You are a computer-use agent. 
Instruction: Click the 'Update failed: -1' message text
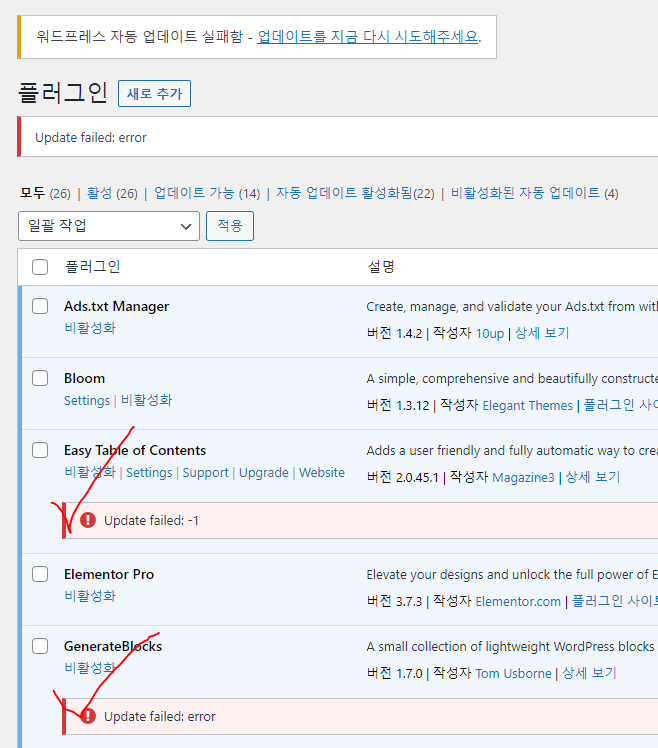(151, 520)
